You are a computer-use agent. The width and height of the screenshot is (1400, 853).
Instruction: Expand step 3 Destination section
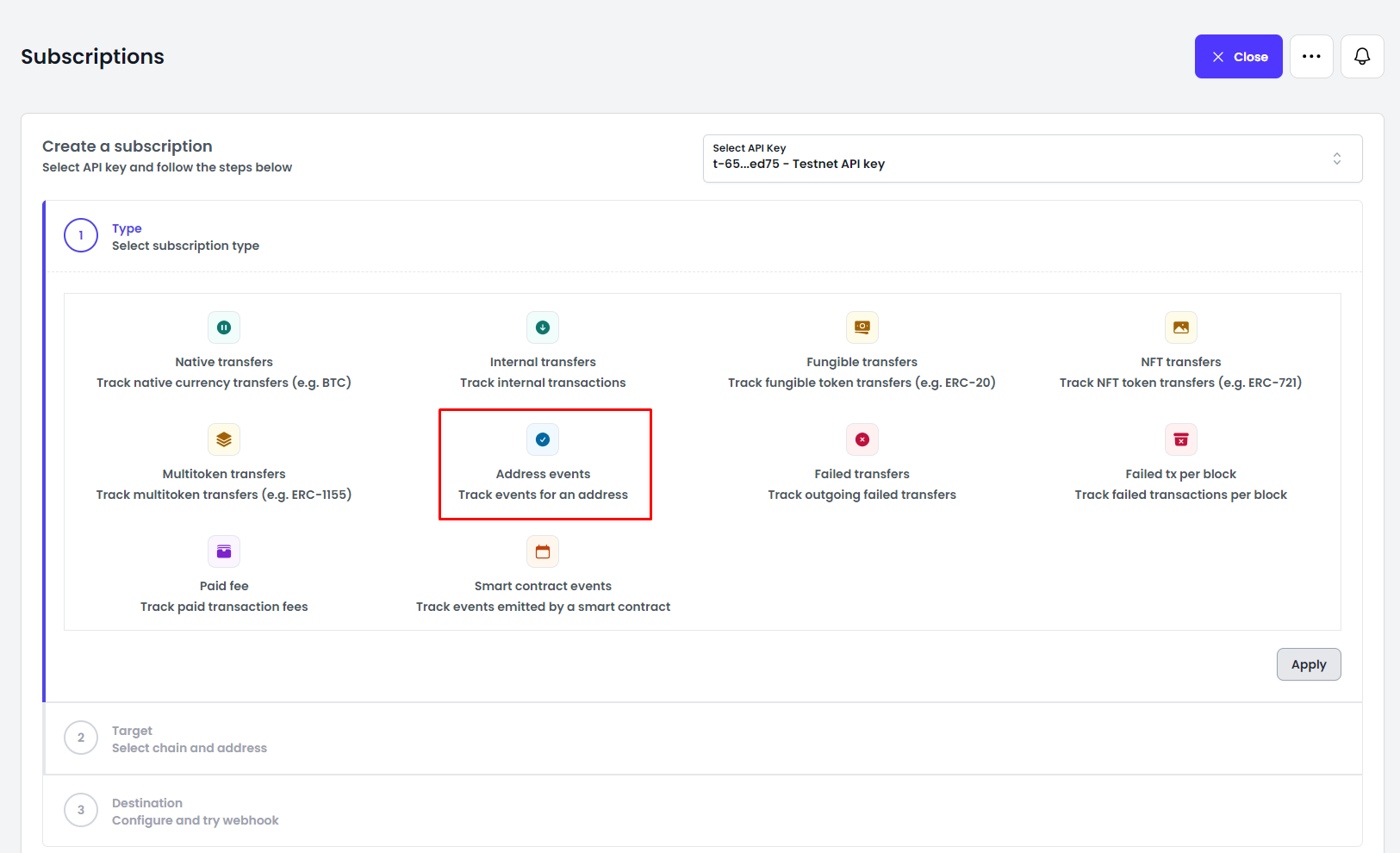pyautogui.click(x=195, y=811)
